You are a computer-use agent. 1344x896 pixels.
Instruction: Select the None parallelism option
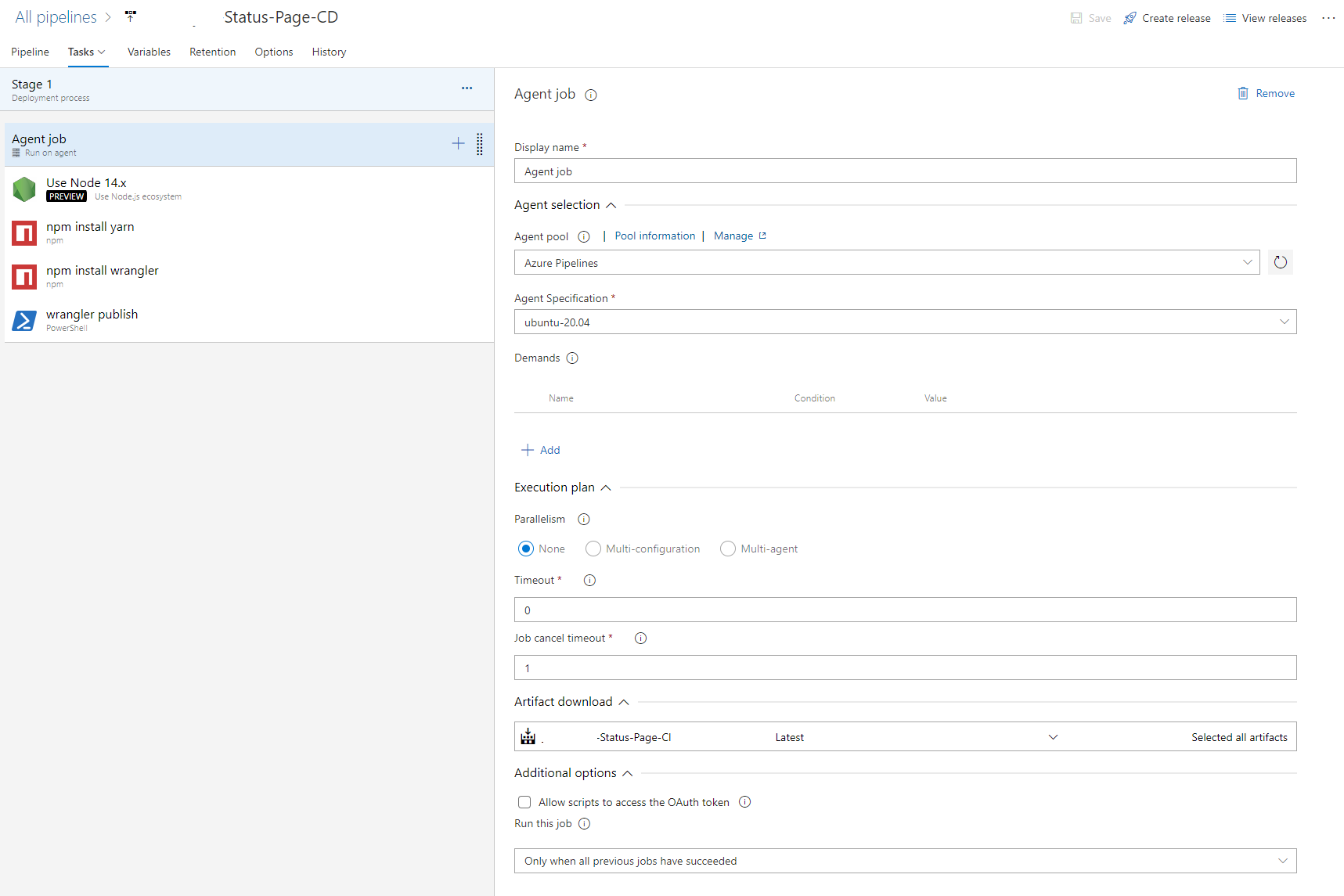pos(526,549)
